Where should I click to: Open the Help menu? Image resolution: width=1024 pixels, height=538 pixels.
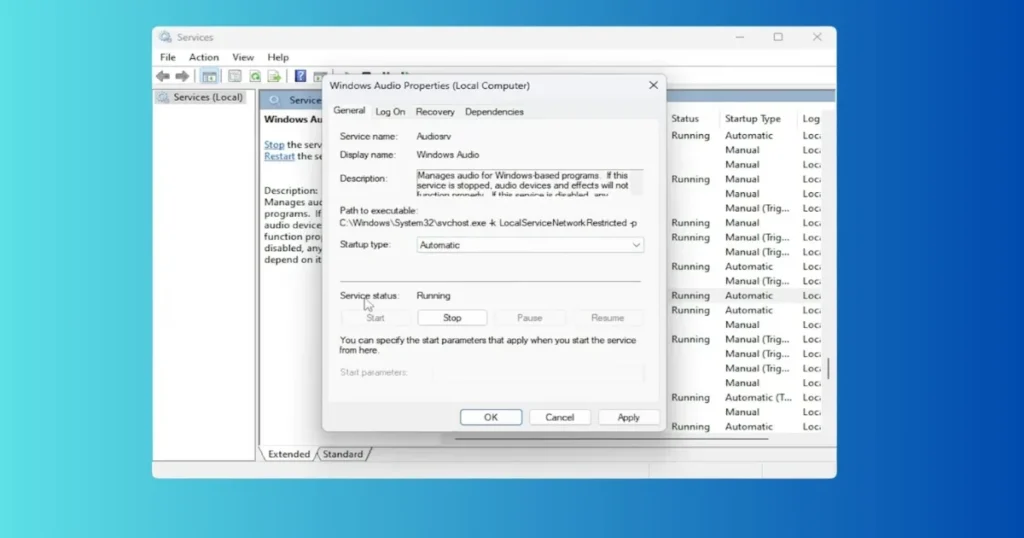[278, 57]
